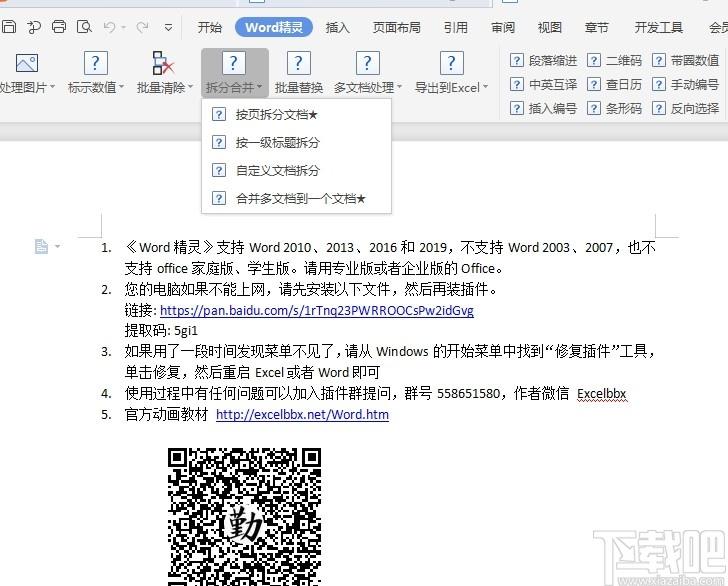The height and width of the screenshot is (586, 728).
Task: Click the QR code image in document
Action: (244, 516)
